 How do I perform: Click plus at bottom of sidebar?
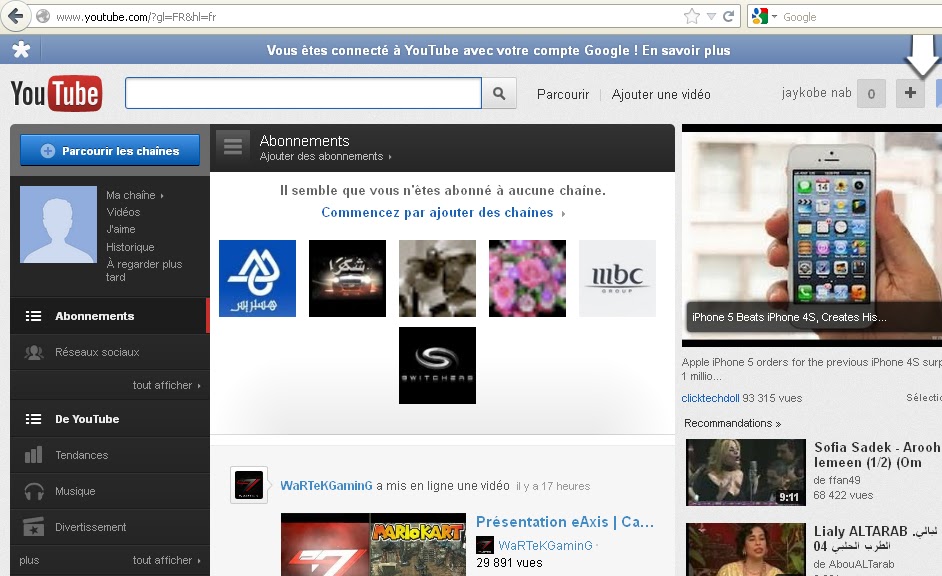(x=29, y=560)
